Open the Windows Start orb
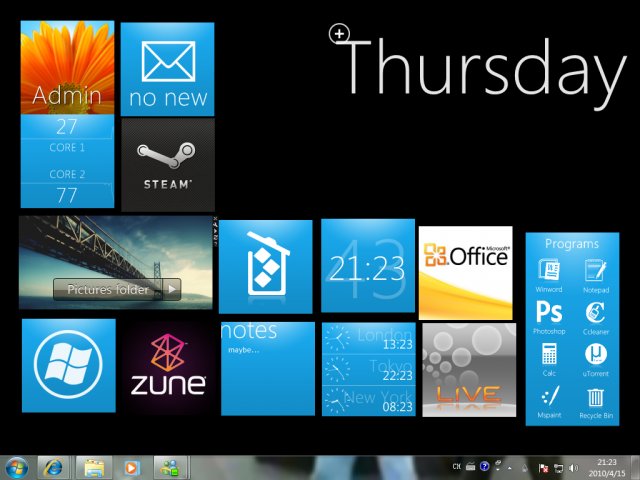This screenshot has width=640, height=480. (x=17, y=468)
